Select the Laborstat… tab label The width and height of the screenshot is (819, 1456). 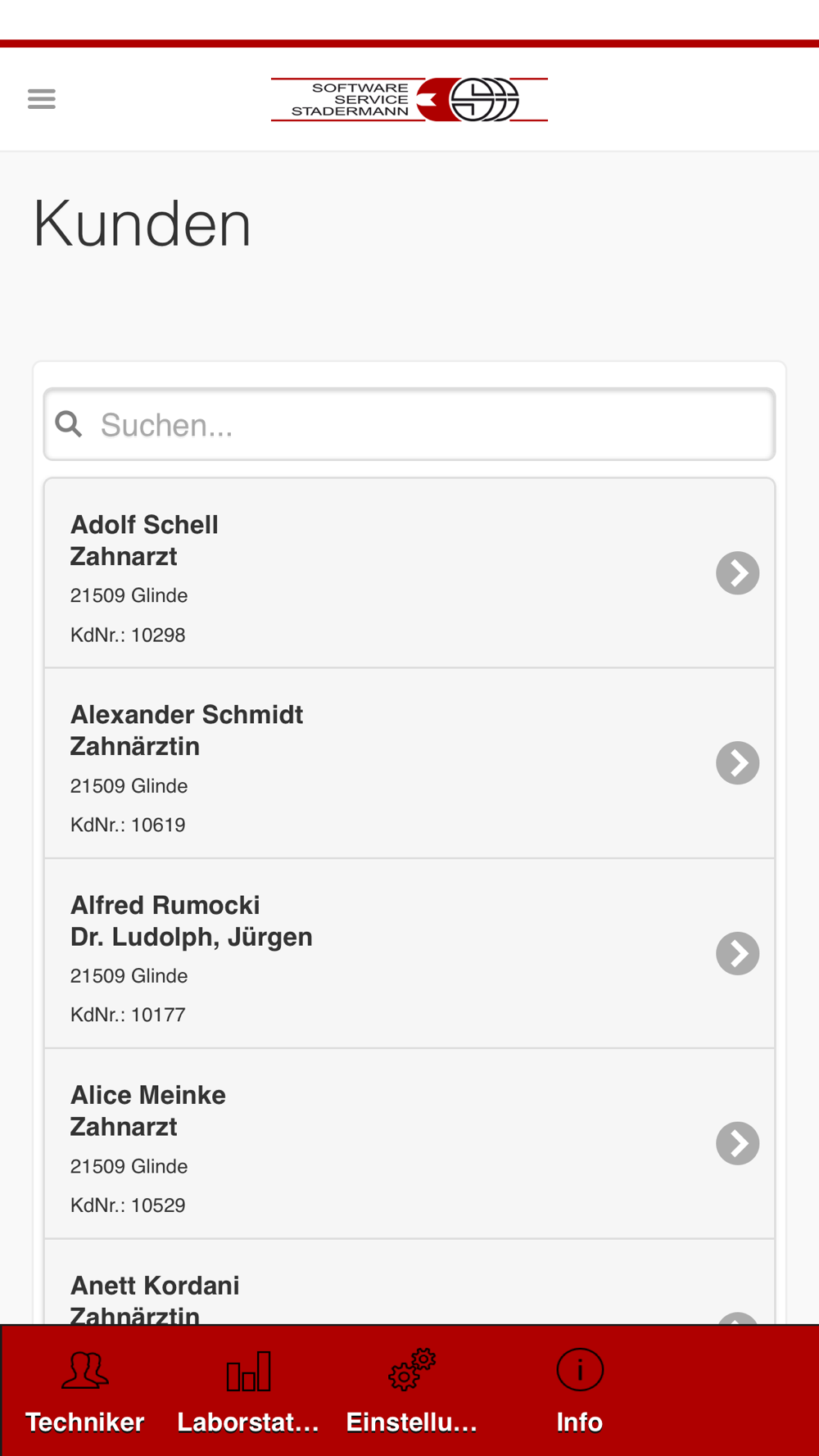click(248, 1422)
